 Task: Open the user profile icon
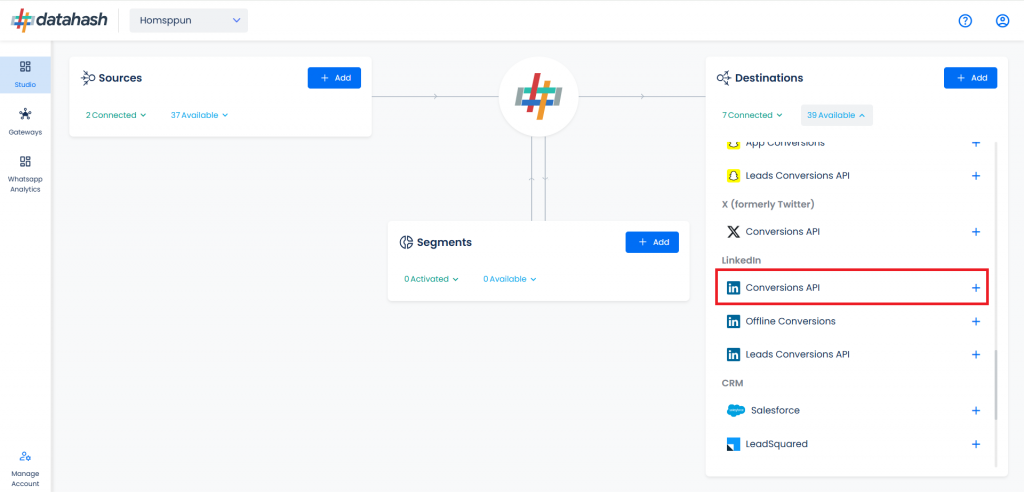coord(1002,21)
